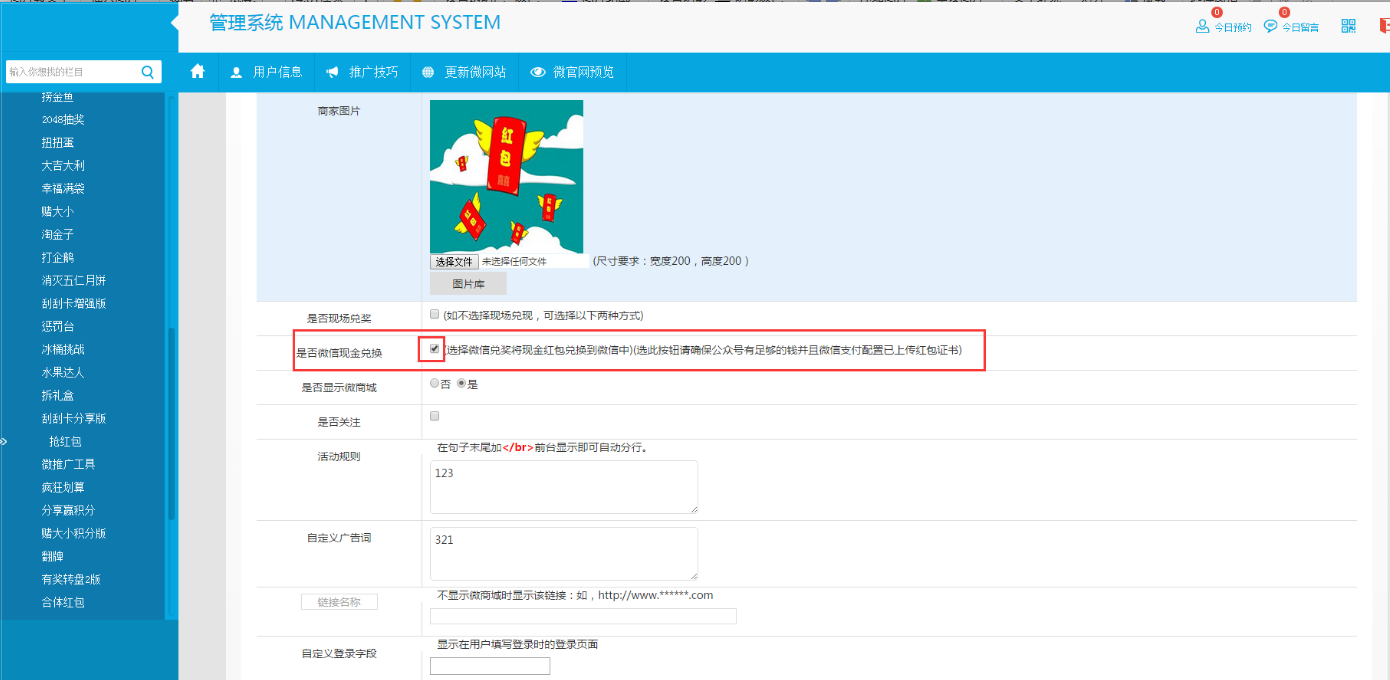Click the 活动规则 text area containing 123

(563, 487)
